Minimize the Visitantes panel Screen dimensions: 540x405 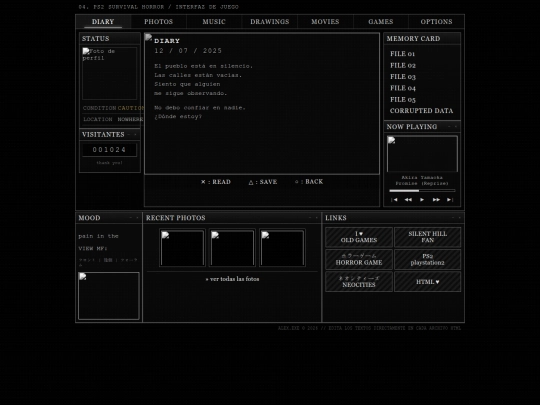coord(129,135)
